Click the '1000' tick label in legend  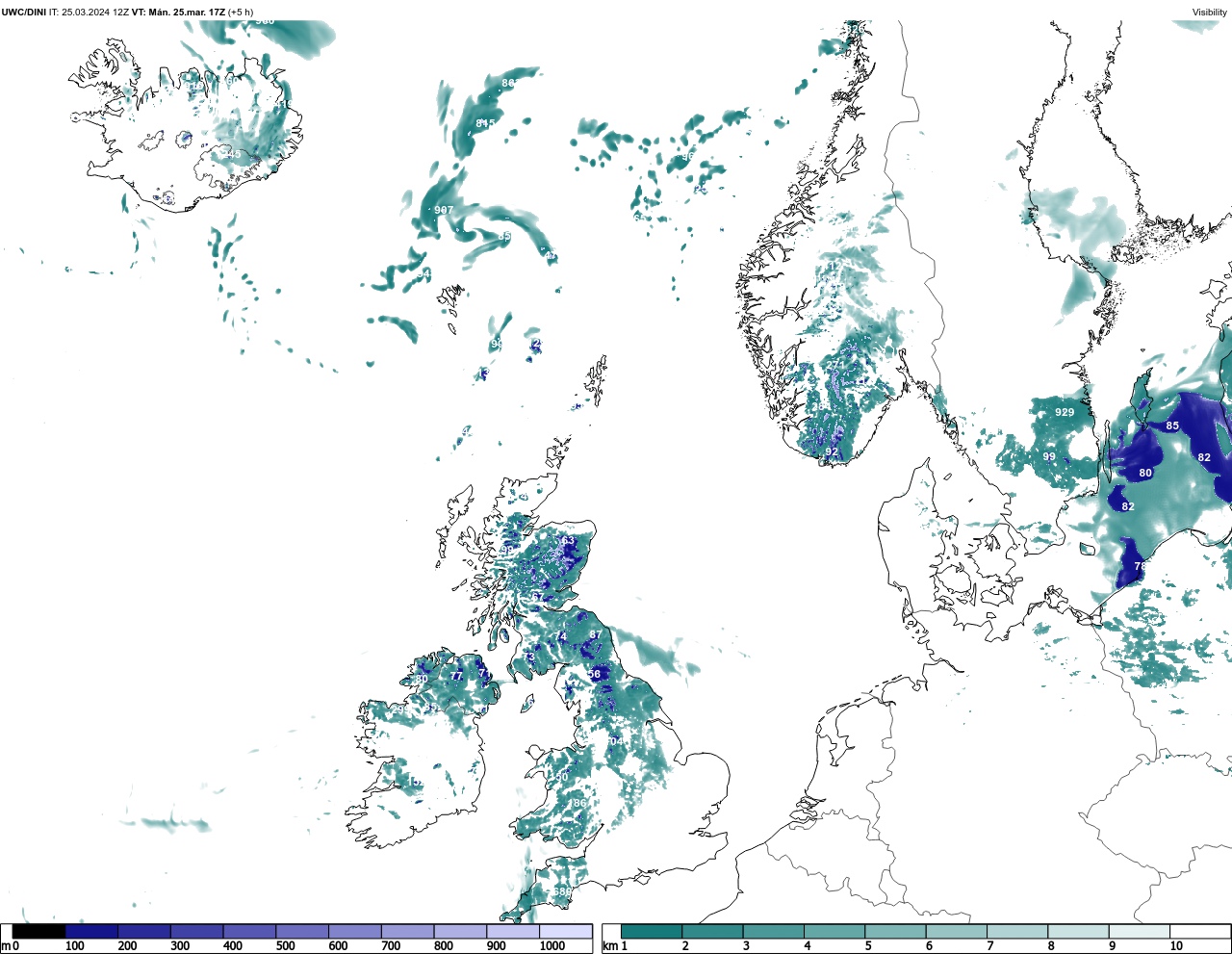[x=552, y=946]
